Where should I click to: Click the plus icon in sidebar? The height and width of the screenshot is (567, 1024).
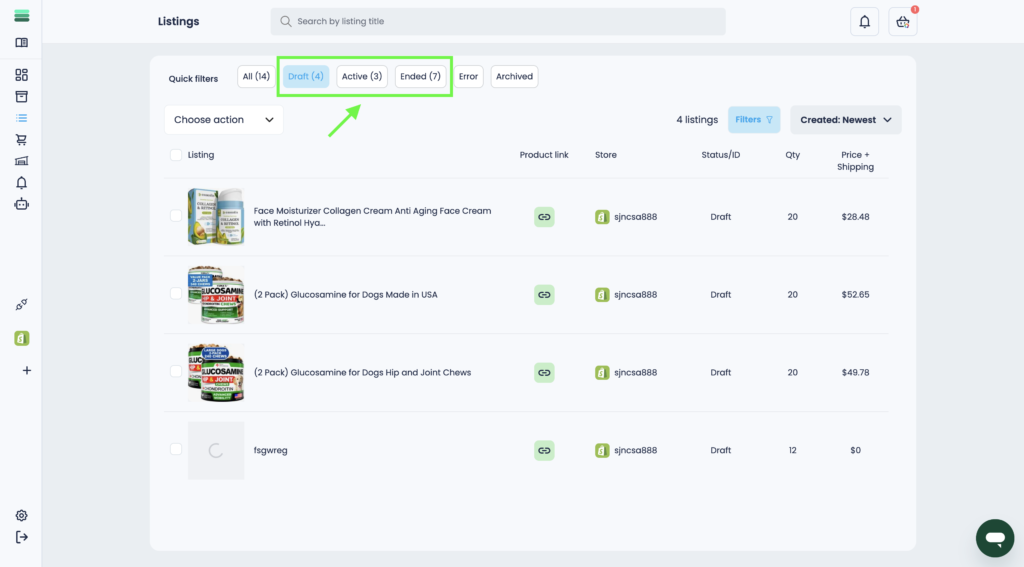click(26, 370)
